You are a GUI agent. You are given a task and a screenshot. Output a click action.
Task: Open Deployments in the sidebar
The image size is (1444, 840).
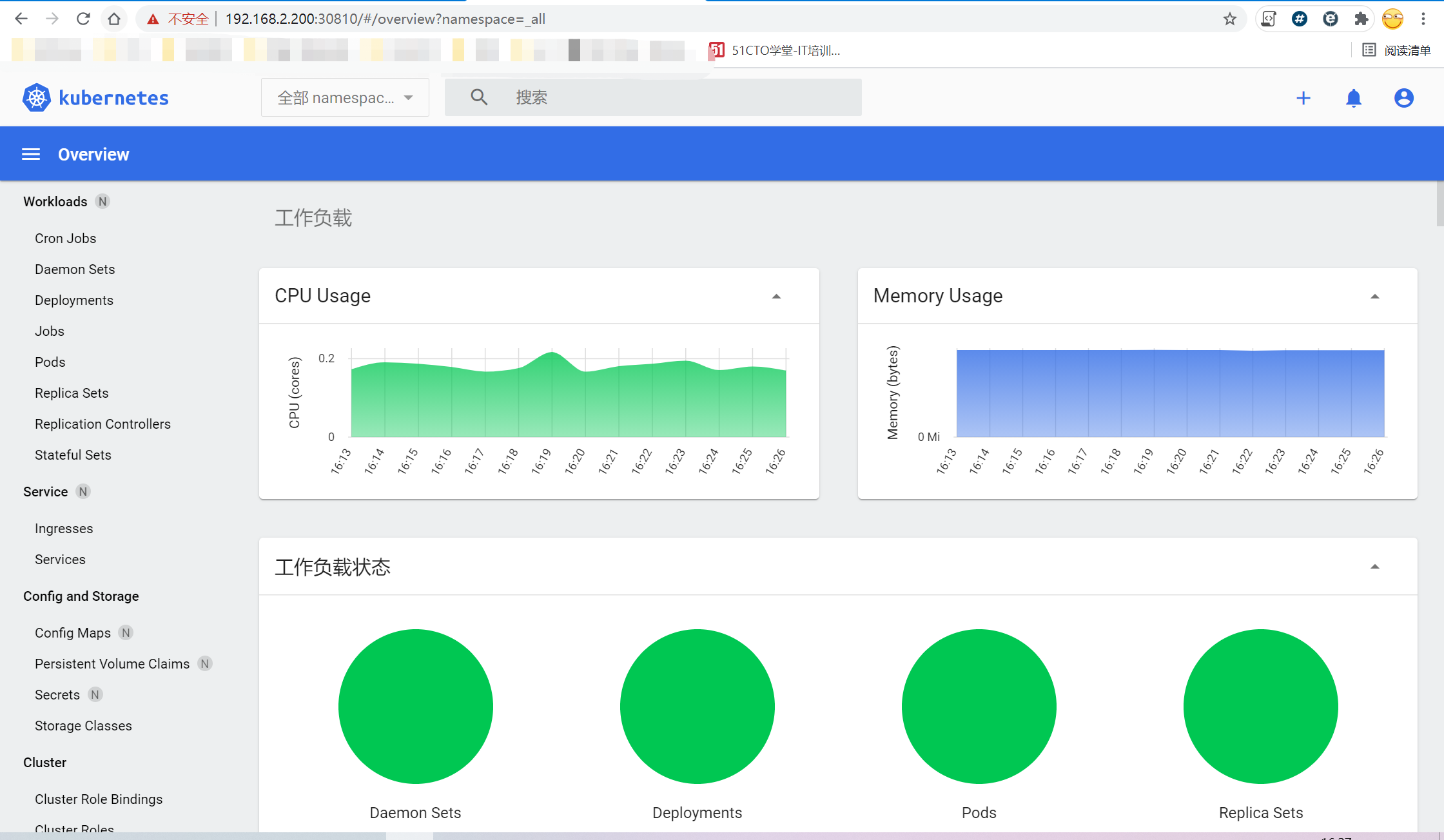(74, 300)
